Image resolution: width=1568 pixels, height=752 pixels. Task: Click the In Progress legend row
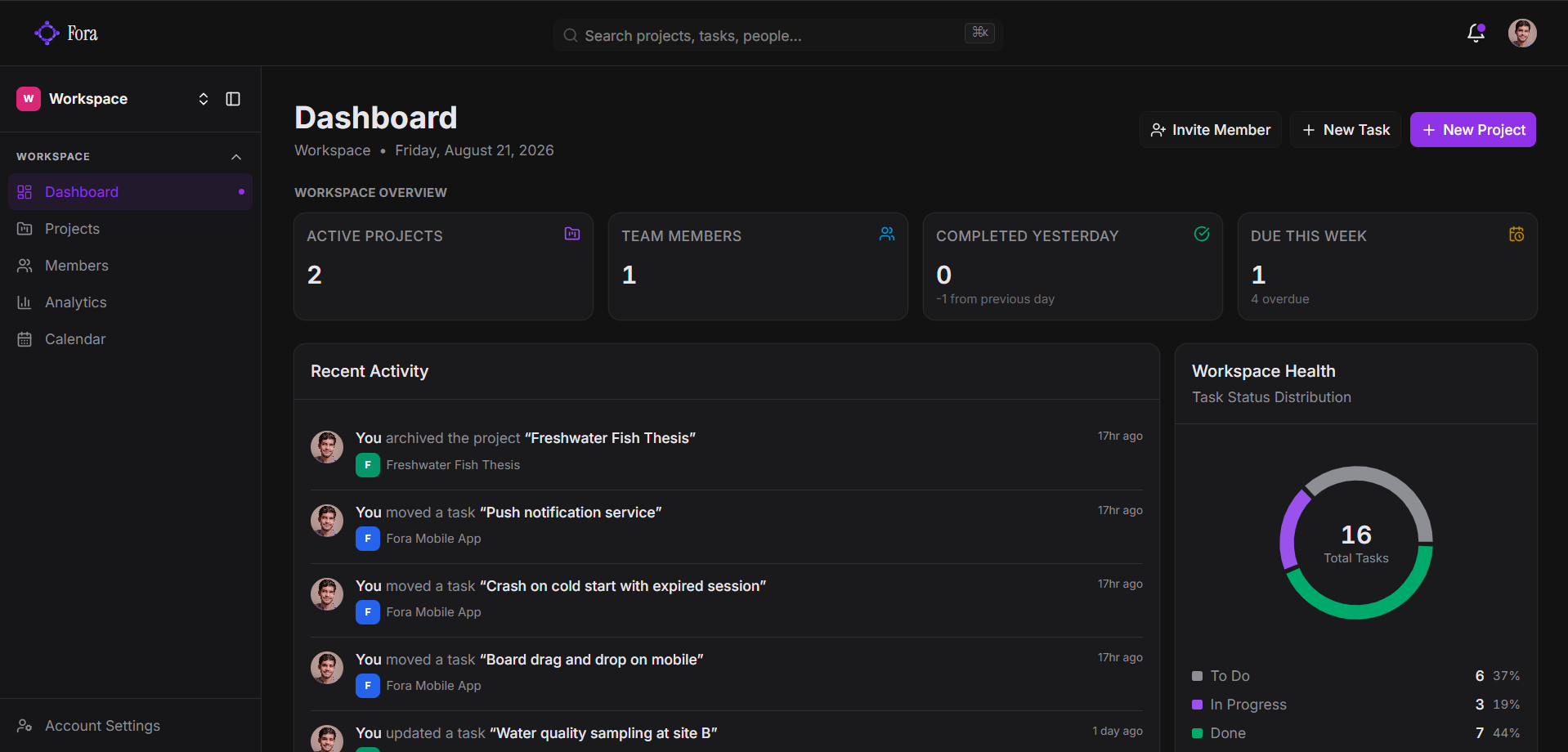1355,705
